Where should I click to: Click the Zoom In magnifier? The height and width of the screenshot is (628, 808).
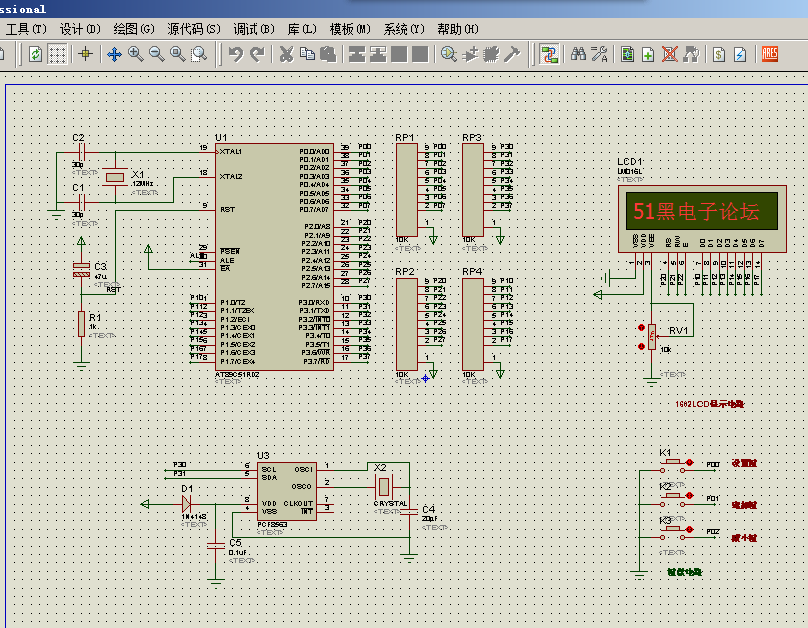(x=136, y=54)
